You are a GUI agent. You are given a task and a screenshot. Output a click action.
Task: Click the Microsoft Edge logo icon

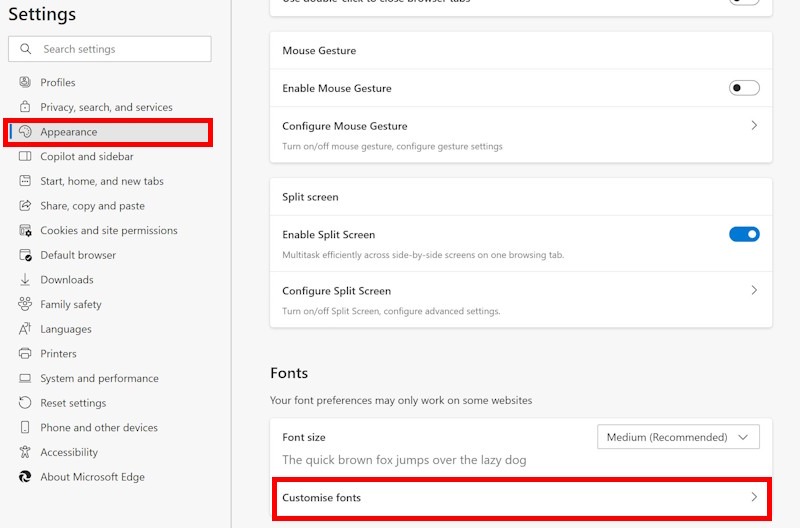pos(25,477)
